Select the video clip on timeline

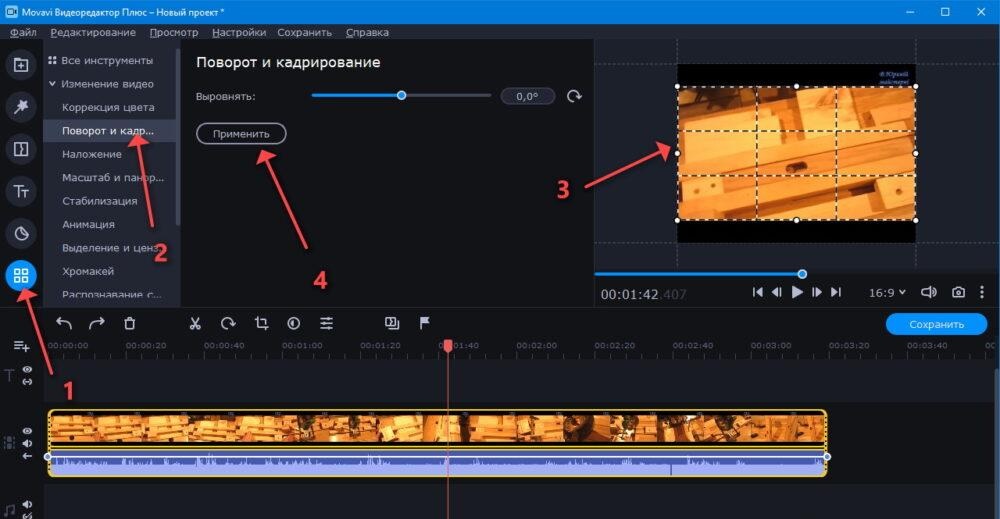click(x=438, y=427)
